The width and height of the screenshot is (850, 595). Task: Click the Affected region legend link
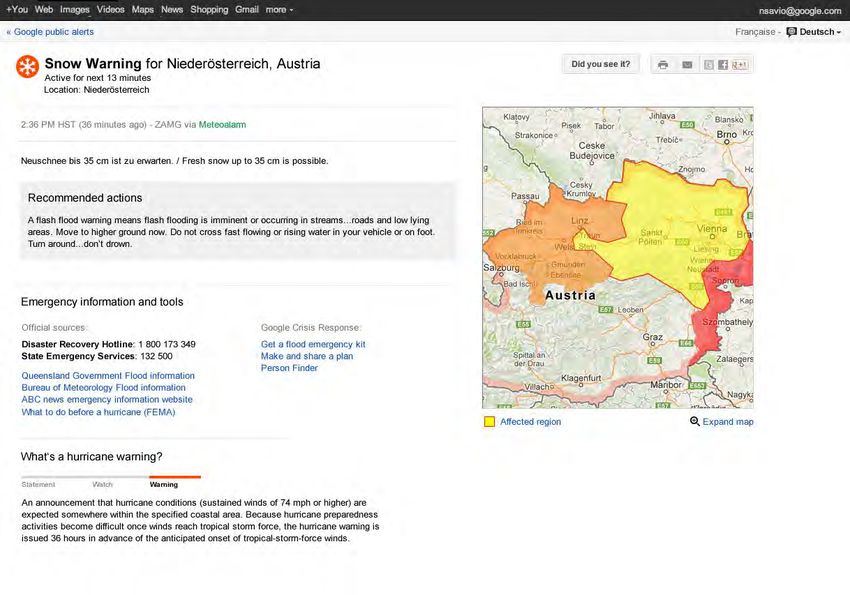[530, 422]
